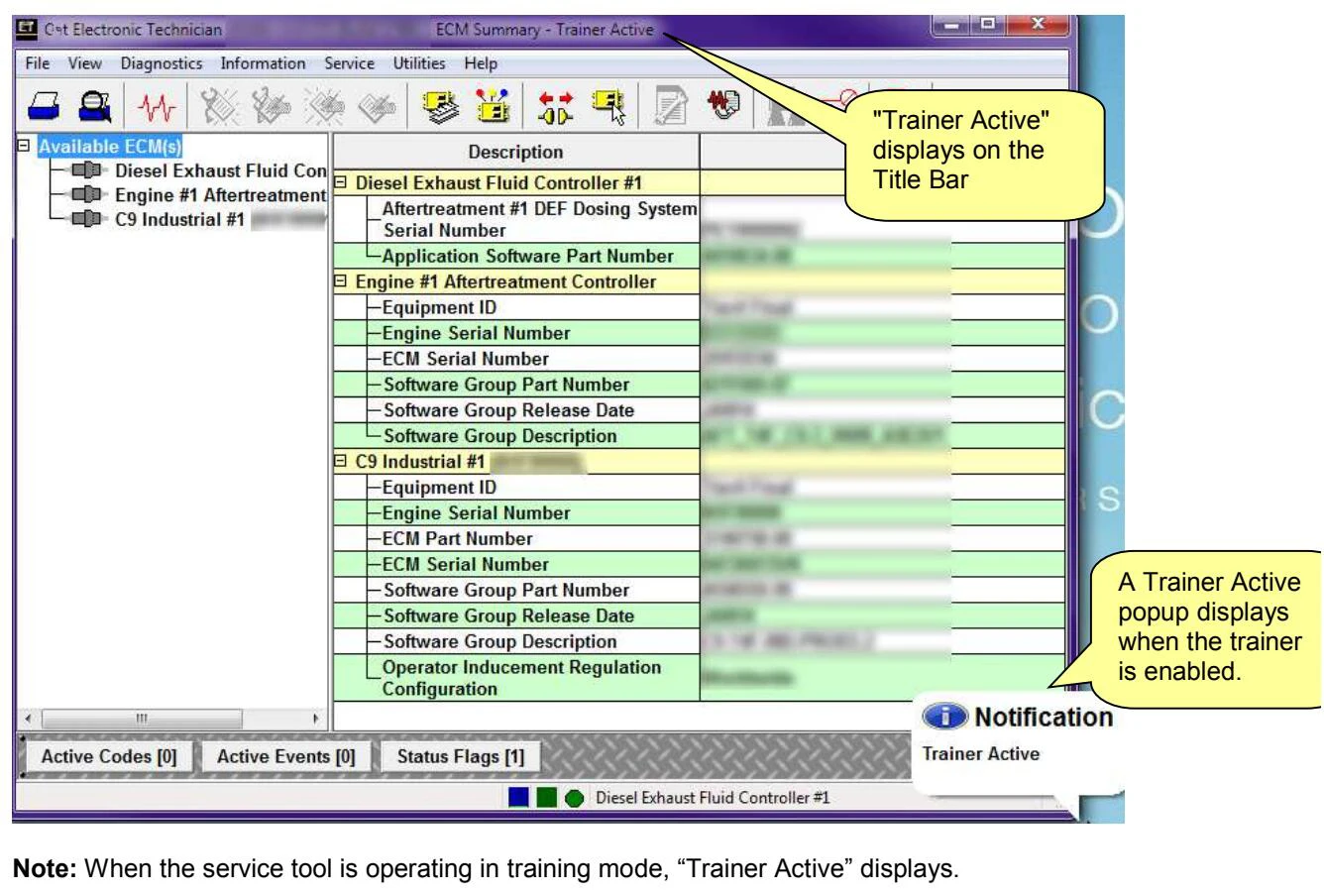Open the Utilities menu

[420, 63]
